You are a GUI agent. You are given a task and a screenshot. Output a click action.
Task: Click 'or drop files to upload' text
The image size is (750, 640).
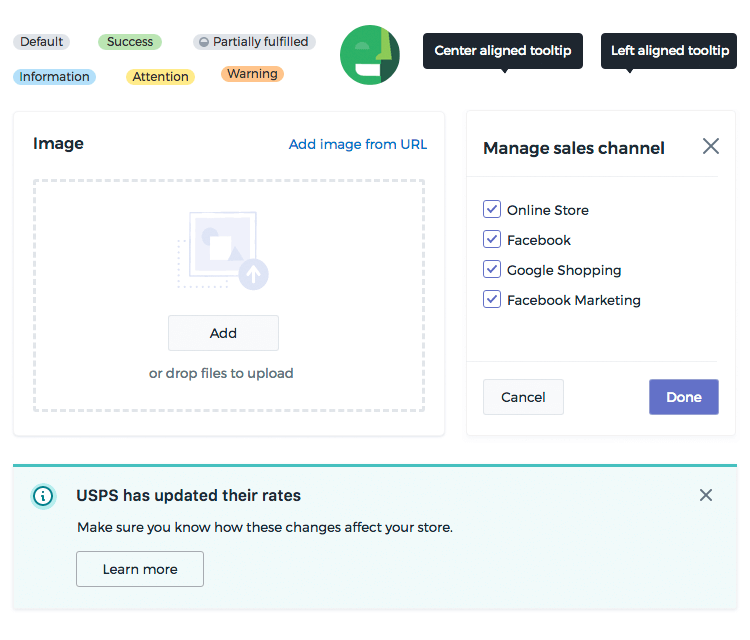[221, 373]
